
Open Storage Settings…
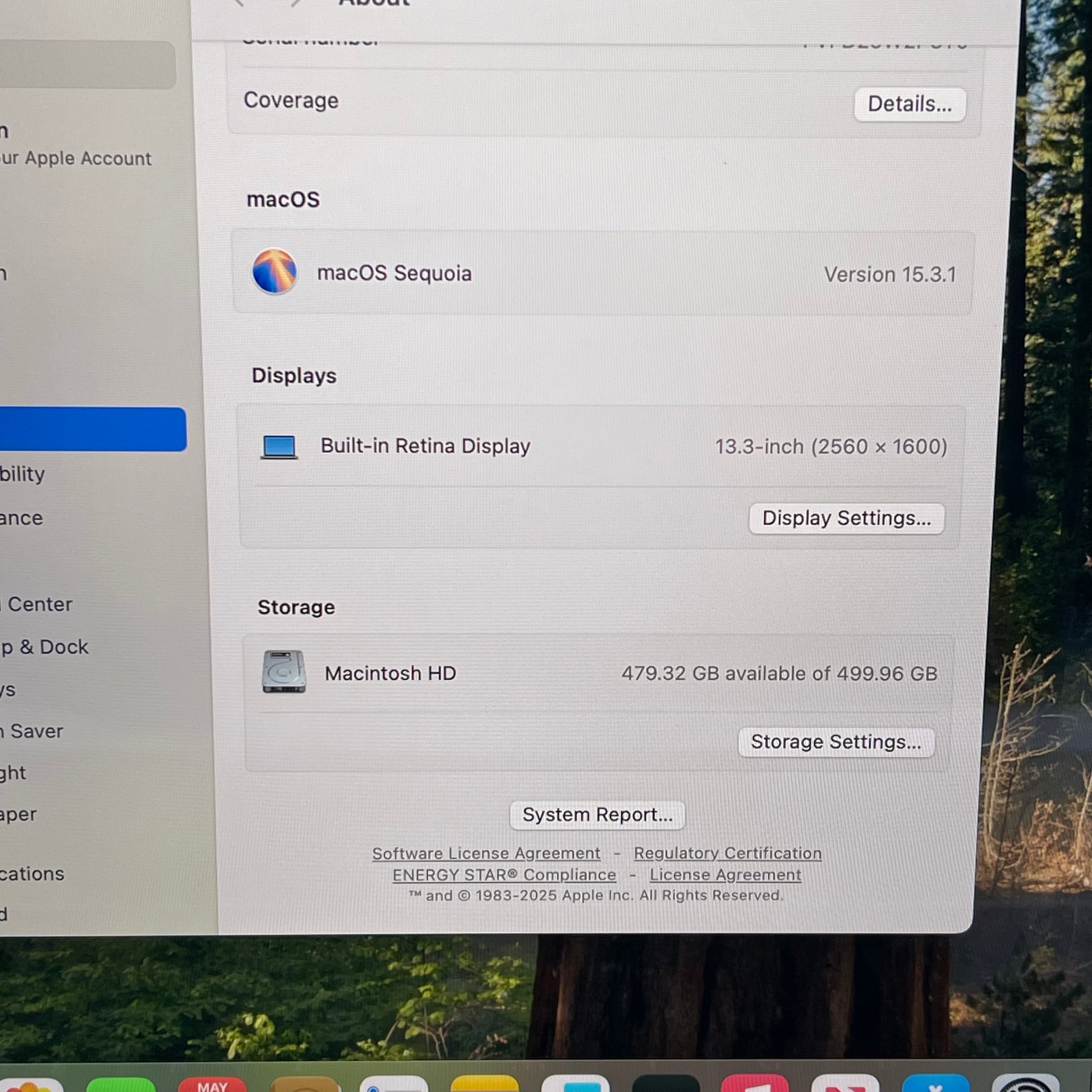[836, 742]
